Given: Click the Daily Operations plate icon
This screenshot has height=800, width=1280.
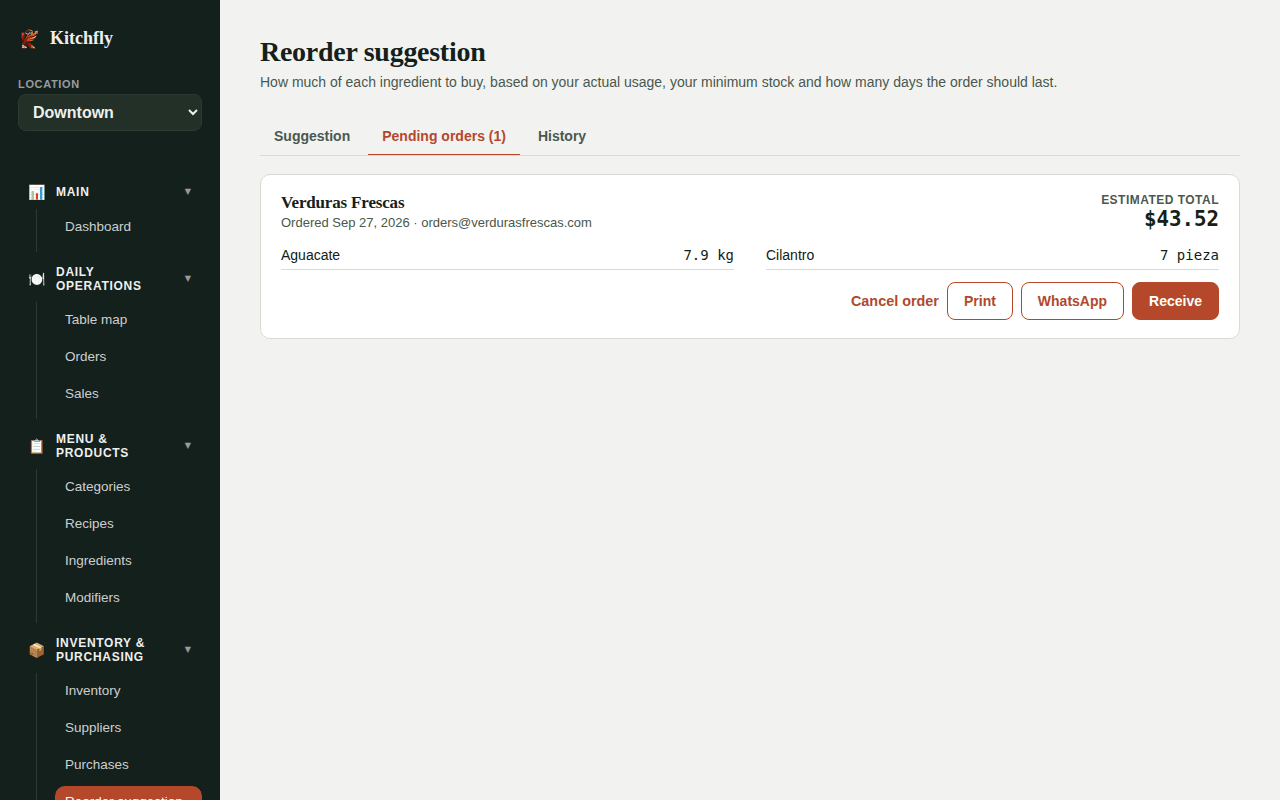Looking at the screenshot, I should click(x=37, y=279).
